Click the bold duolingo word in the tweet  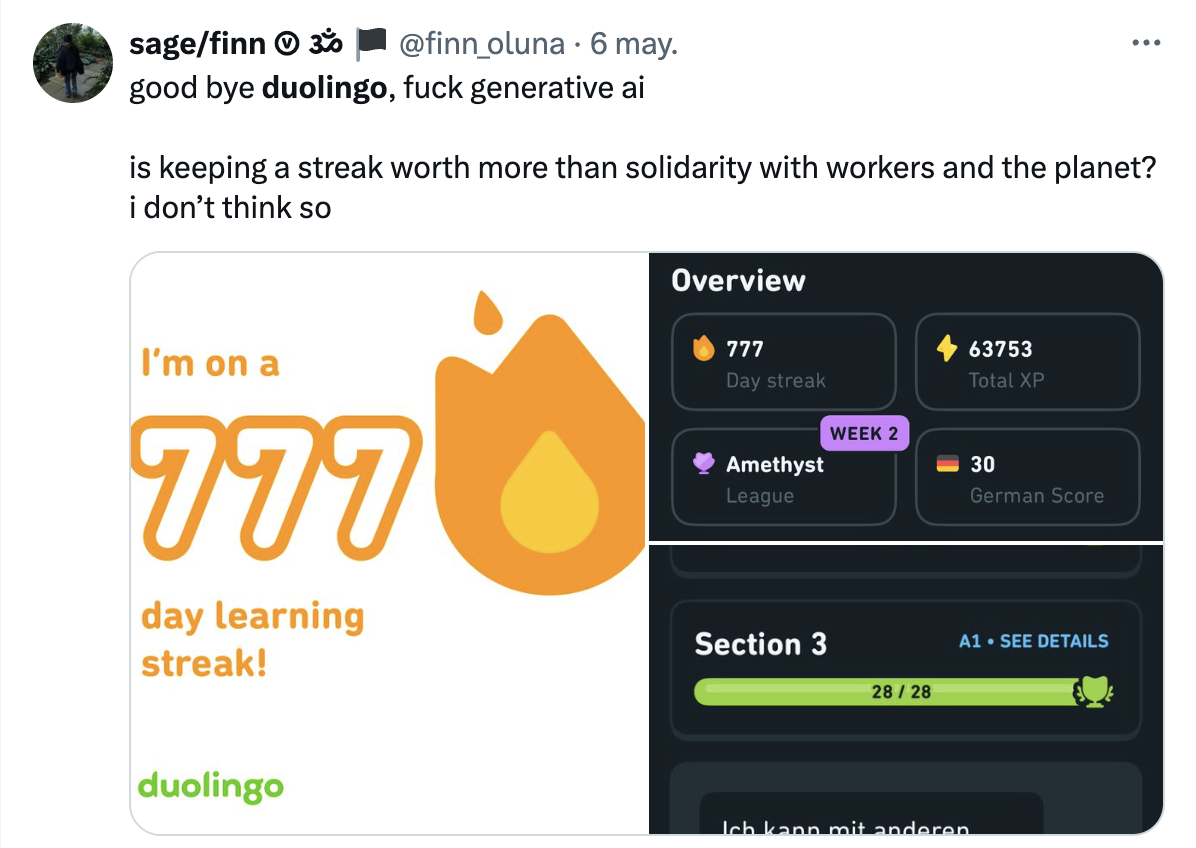[325, 88]
